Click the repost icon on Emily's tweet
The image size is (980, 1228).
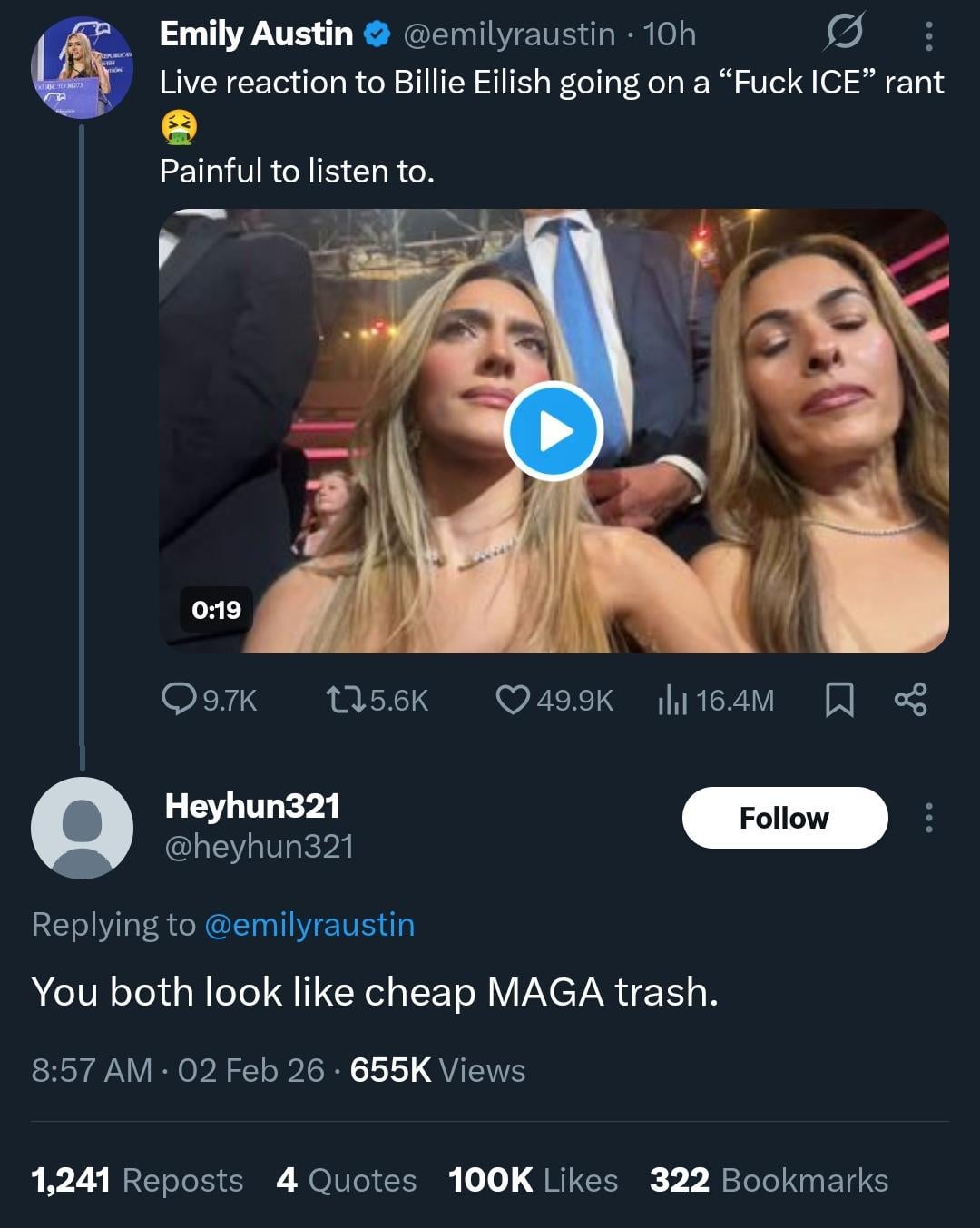pyautogui.click(x=345, y=699)
